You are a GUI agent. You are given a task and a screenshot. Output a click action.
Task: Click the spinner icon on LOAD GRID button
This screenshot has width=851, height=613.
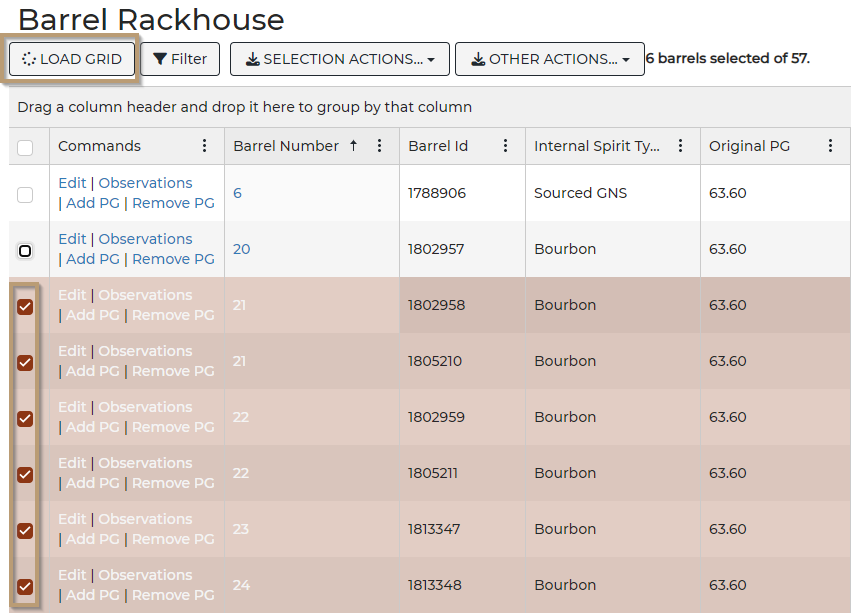tap(30, 59)
